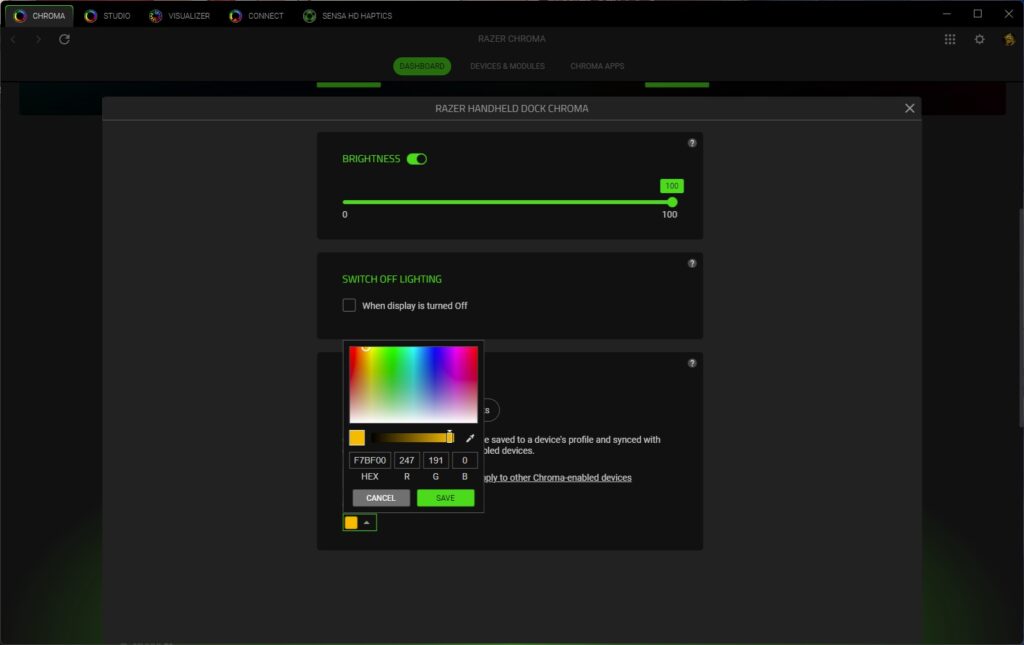Minimize the Razer Chroma window

coord(946,14)
